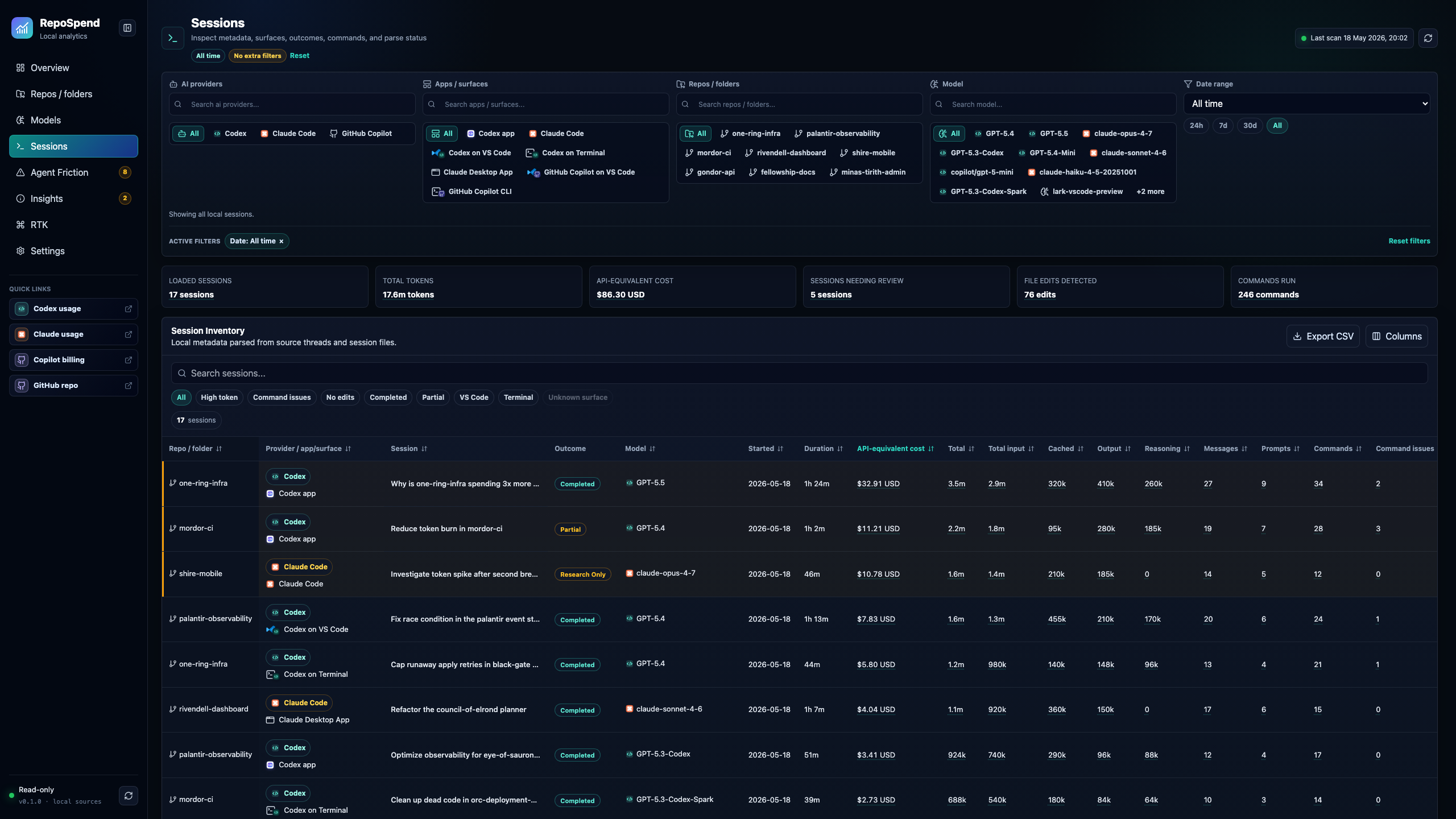Sort table by Started column
The width and height of the screenshot is (1456, 819).
coord(766,449)
